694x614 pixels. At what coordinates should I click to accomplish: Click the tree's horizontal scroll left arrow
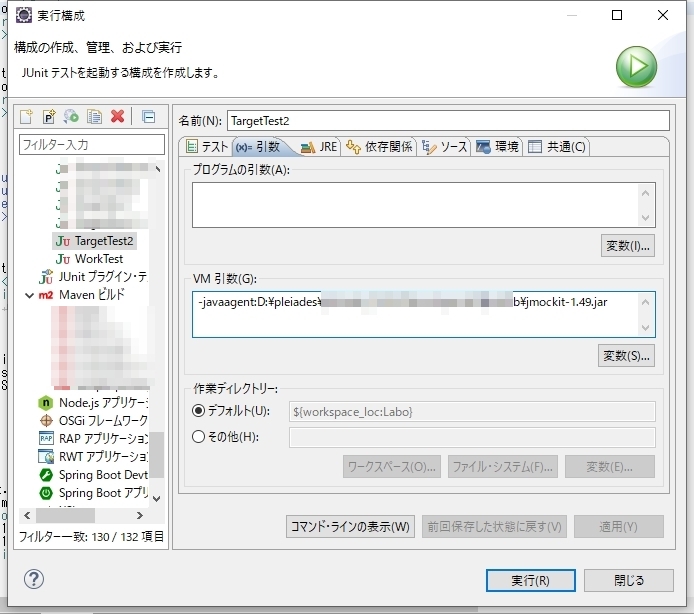point(27,515)
